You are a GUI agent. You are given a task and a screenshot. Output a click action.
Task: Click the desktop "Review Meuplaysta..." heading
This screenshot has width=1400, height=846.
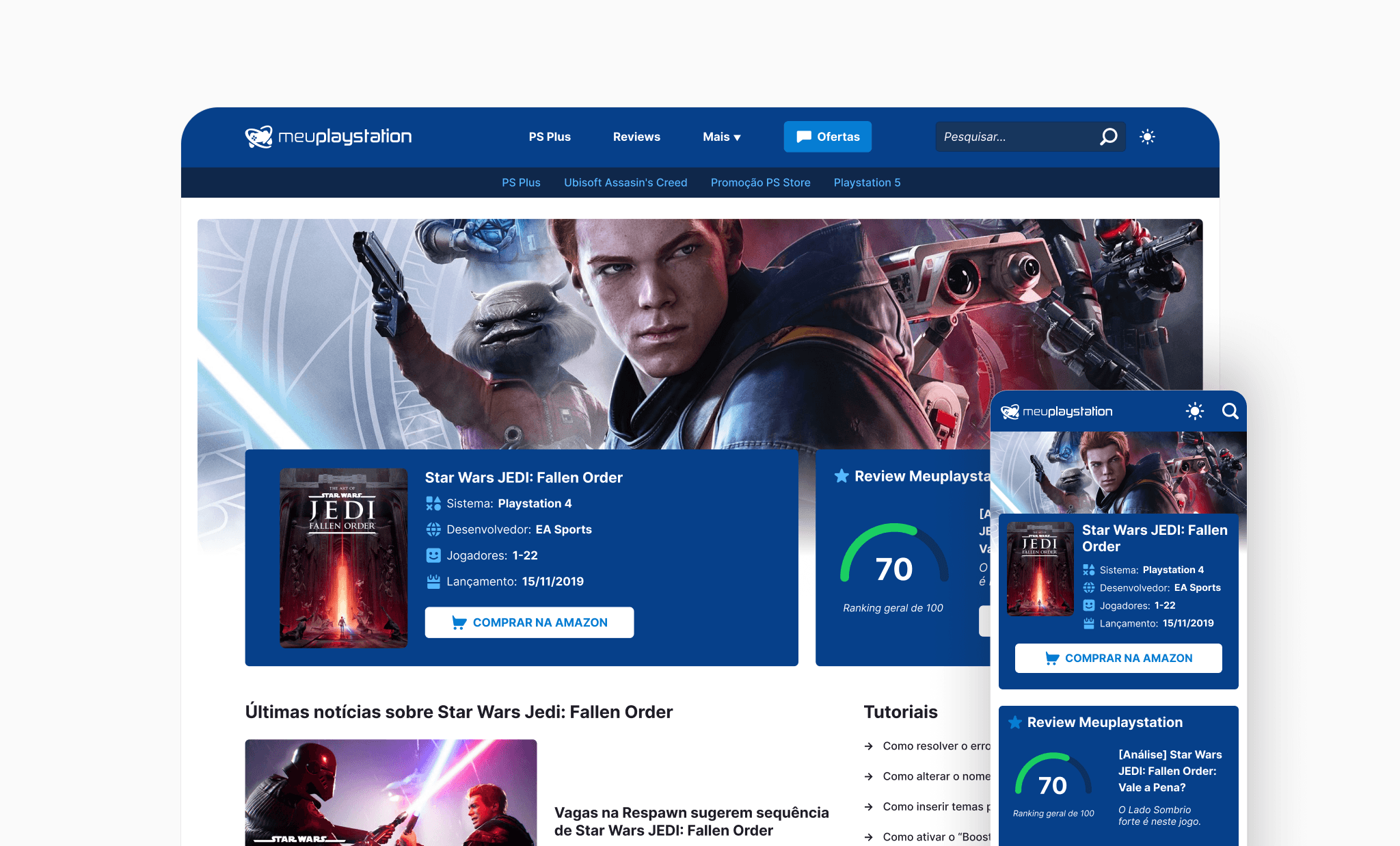click(x=922, y=476)
